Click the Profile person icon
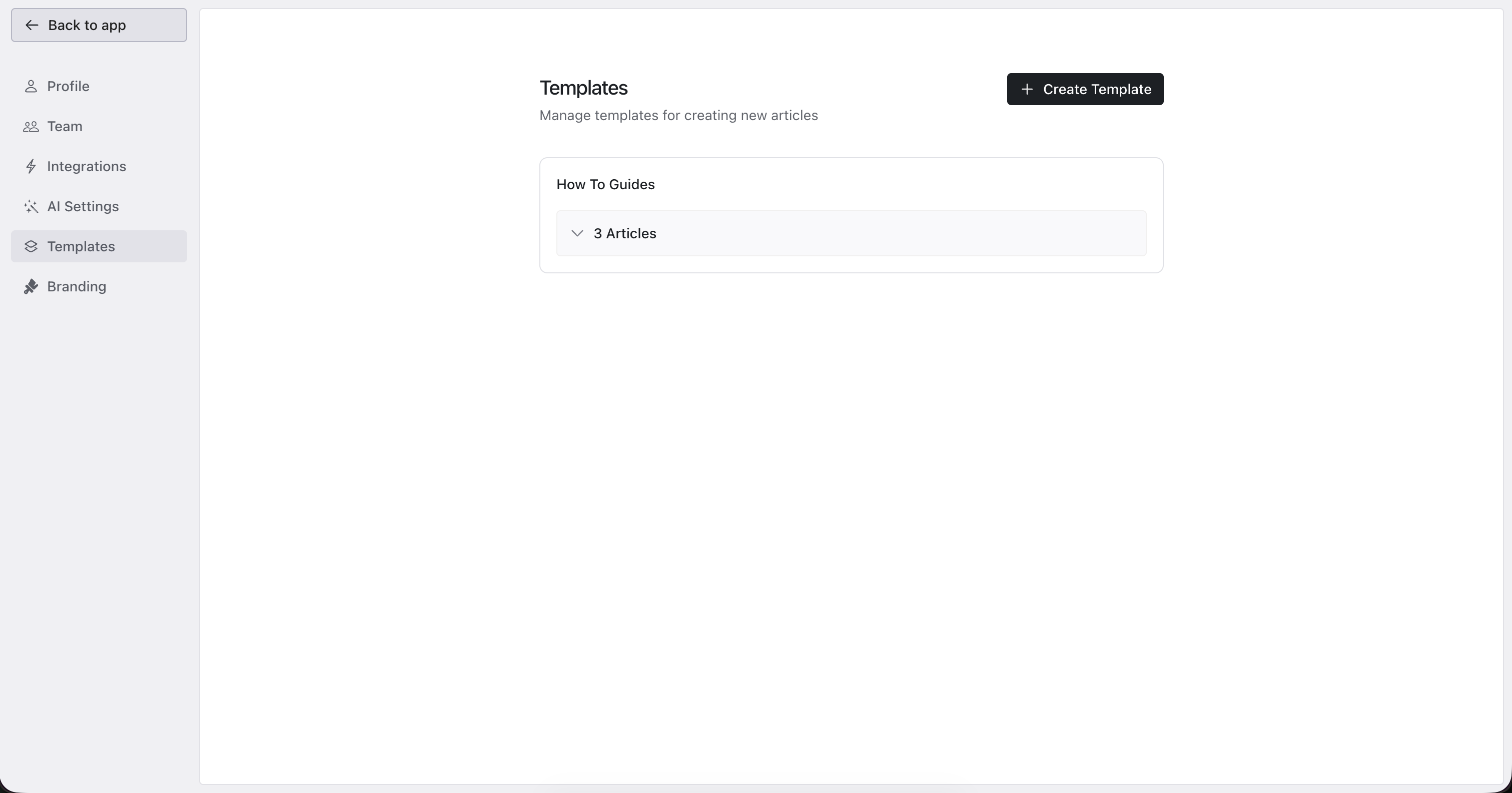The image size is (1512, 793). [x=31, y=86]
